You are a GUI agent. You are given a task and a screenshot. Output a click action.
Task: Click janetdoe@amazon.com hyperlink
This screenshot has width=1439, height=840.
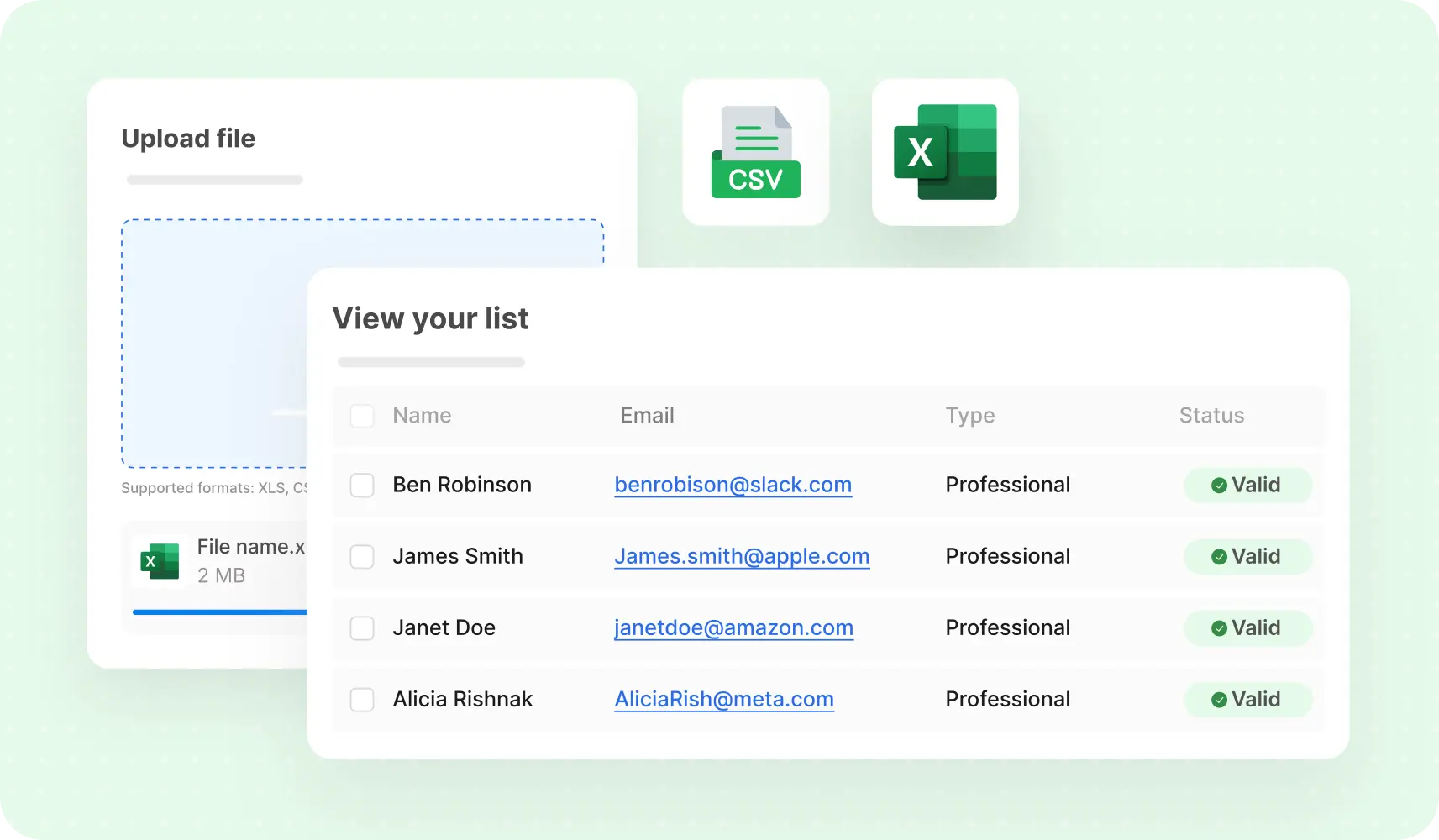[x=734, y=627]
